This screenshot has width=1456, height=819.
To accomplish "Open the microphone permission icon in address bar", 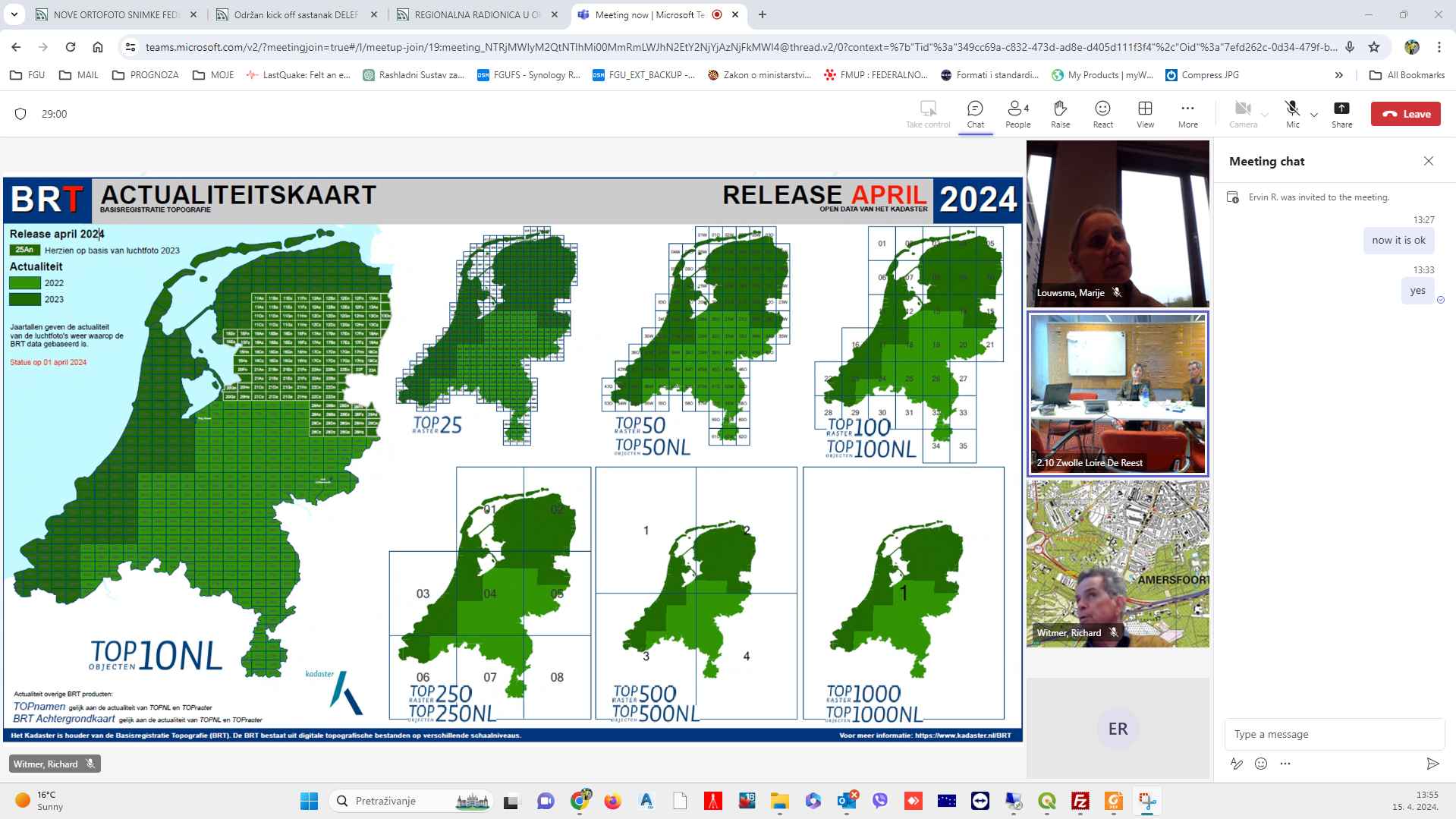I will click(1350, 47).
